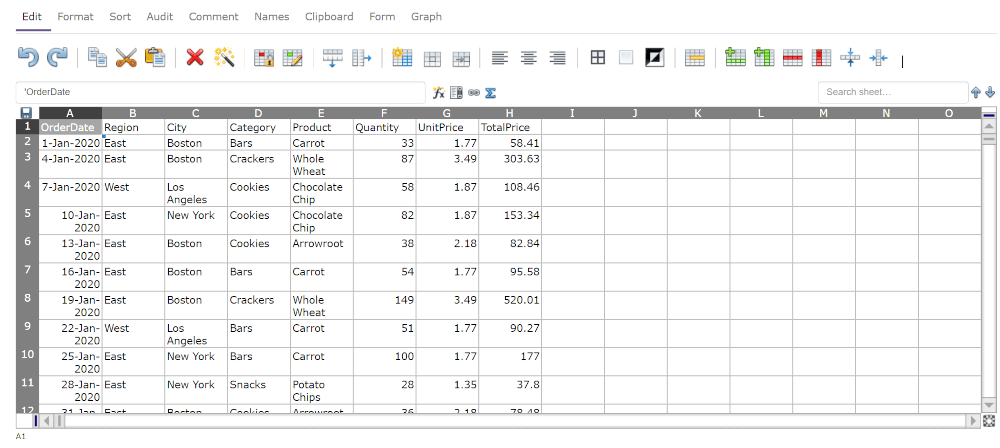Image resolution: width=1000 pixels, height=448 pixels.
Task: Click the Fill Down arrow icon
Action: point(333,58)
